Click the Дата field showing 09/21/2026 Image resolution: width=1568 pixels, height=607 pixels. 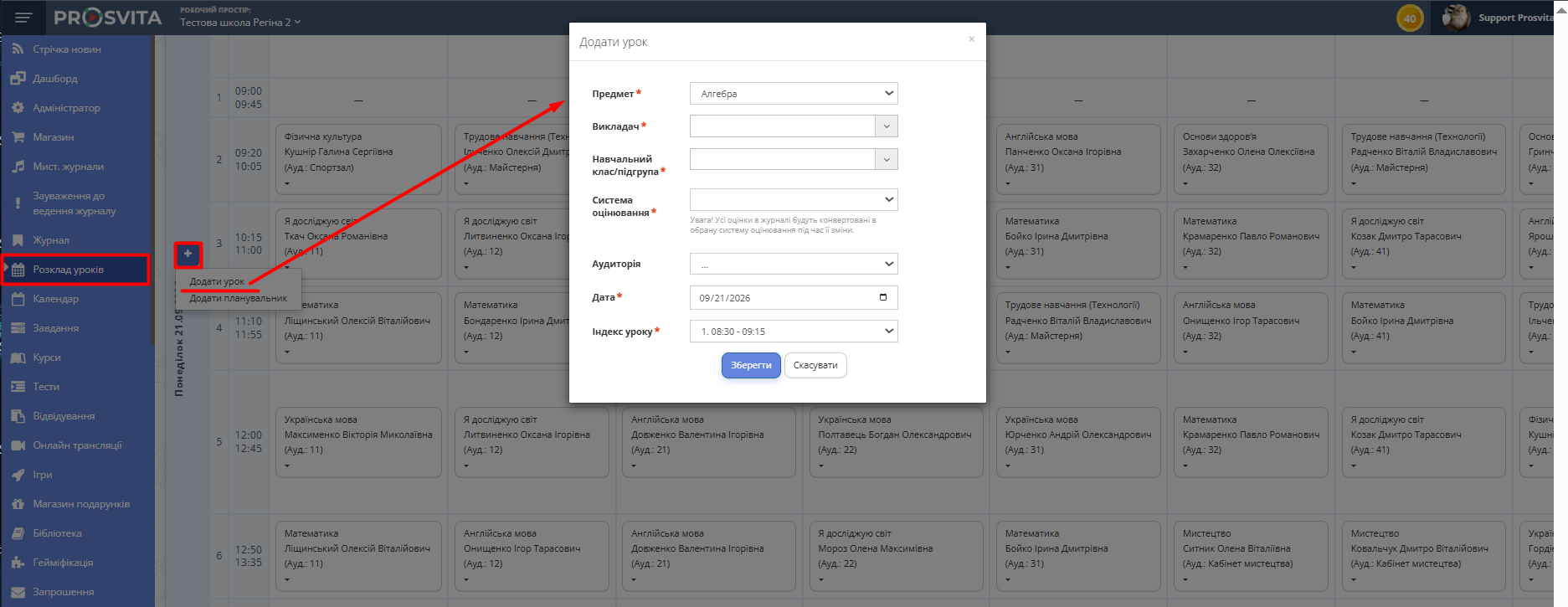click(x=794, y=298)
